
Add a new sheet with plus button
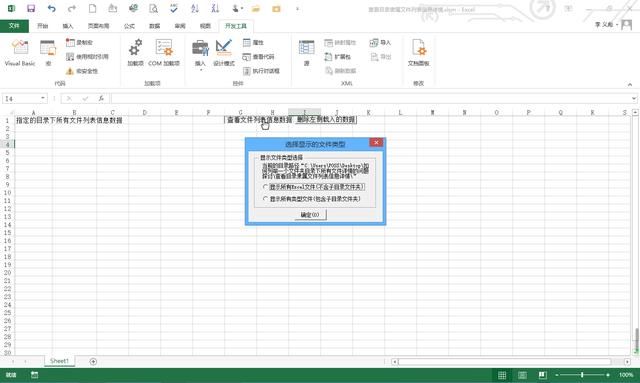coord(93,361)
